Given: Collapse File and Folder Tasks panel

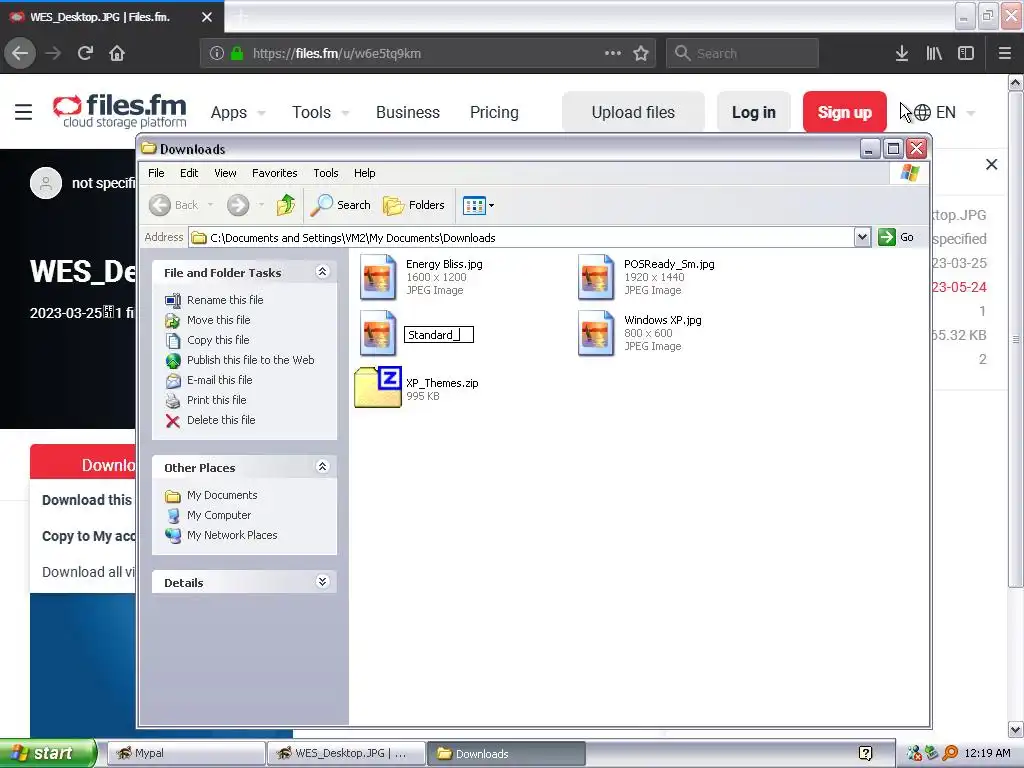Looking at the screenshot, I should [323, 272].
